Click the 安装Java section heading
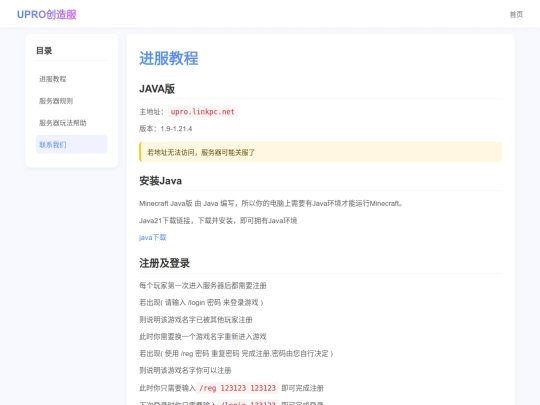The width and height of the screenshot is (540, 405). pos(160,181)
